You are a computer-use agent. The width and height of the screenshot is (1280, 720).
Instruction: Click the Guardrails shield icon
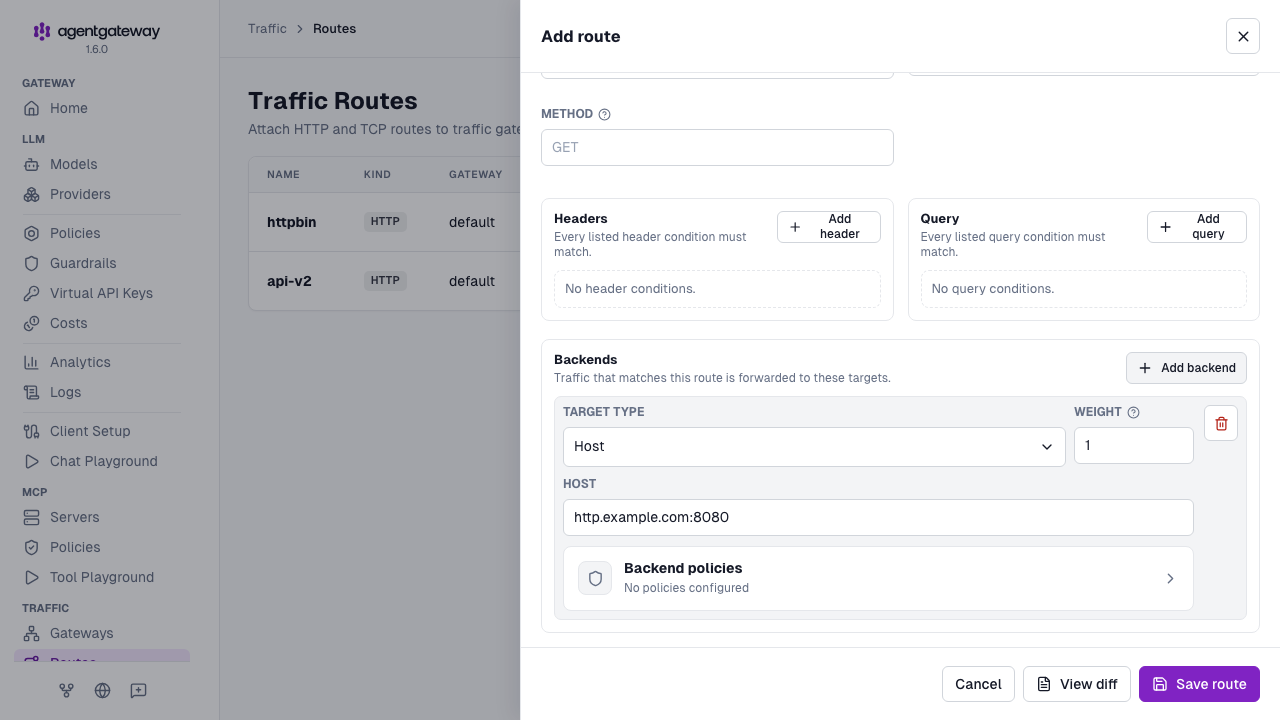32,263
